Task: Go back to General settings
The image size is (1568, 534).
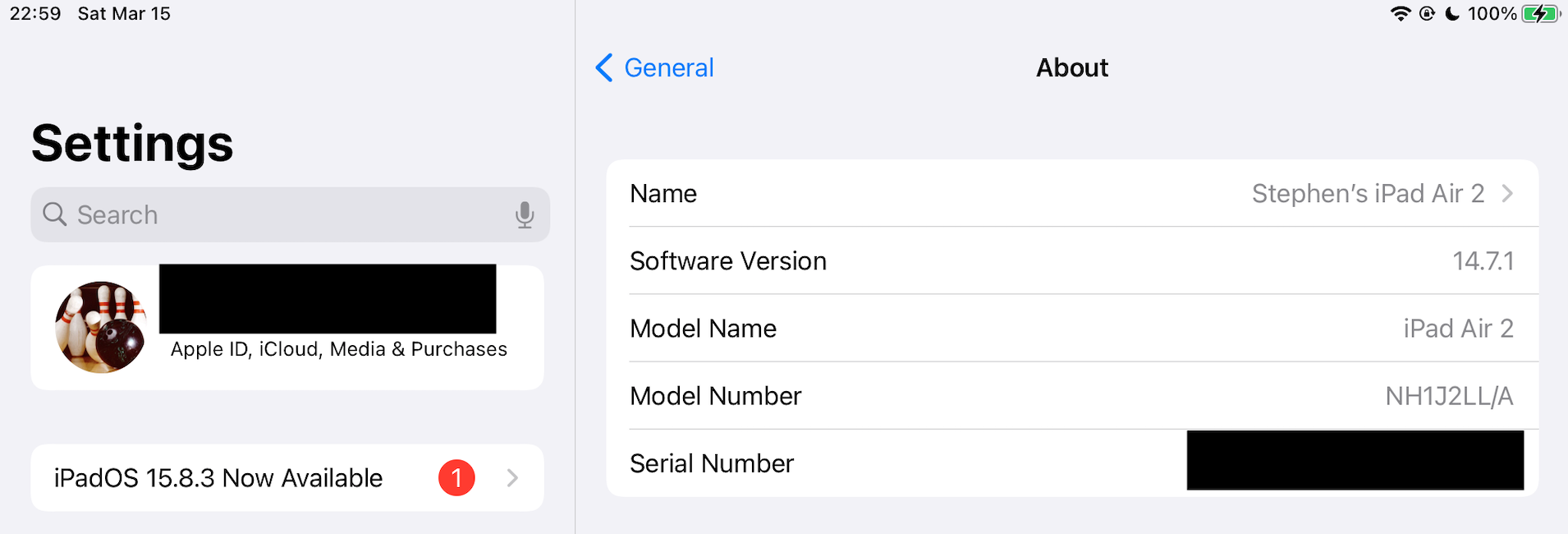Action: tap(668, 67)
